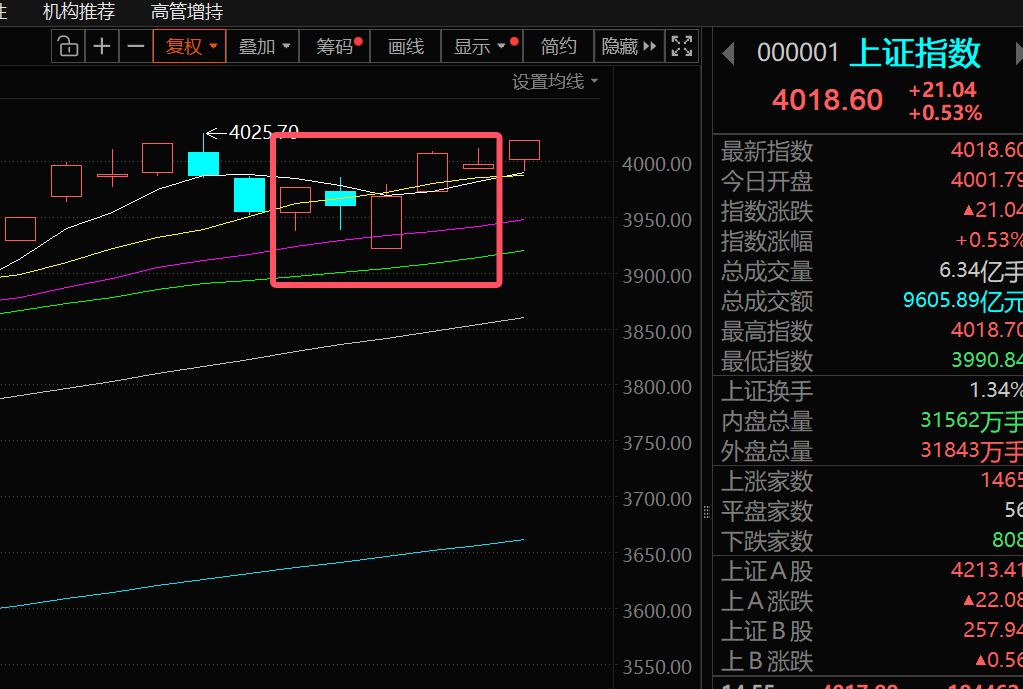Click the latest candlestick on chart

[x=524, y=151]
